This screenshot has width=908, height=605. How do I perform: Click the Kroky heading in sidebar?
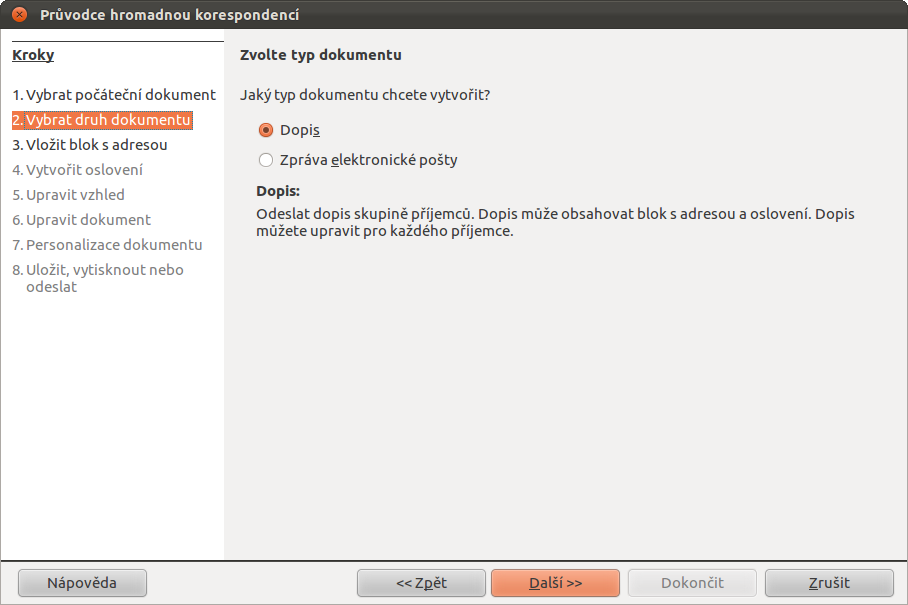(33, 55)
